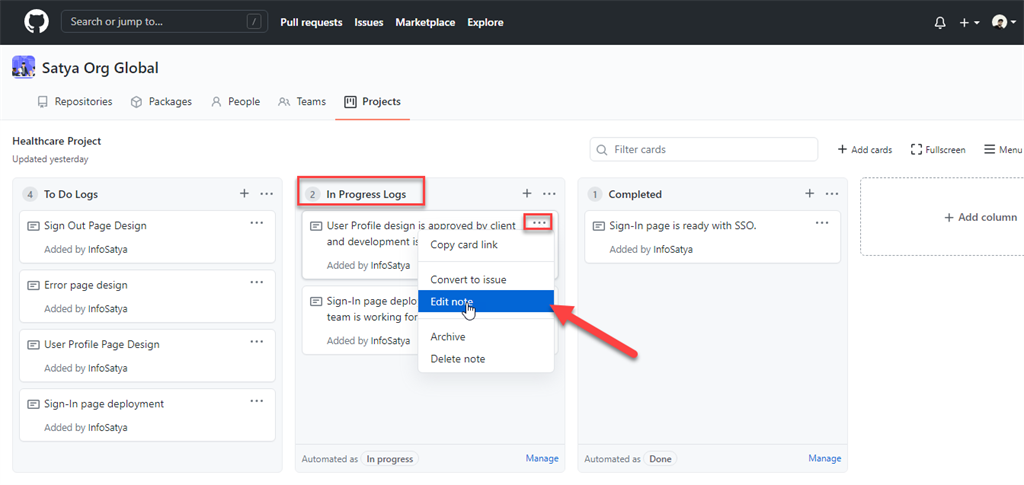Screen dimensions: 1024x485
Task: Add a note to To Do Logs column
Action: 244,194
